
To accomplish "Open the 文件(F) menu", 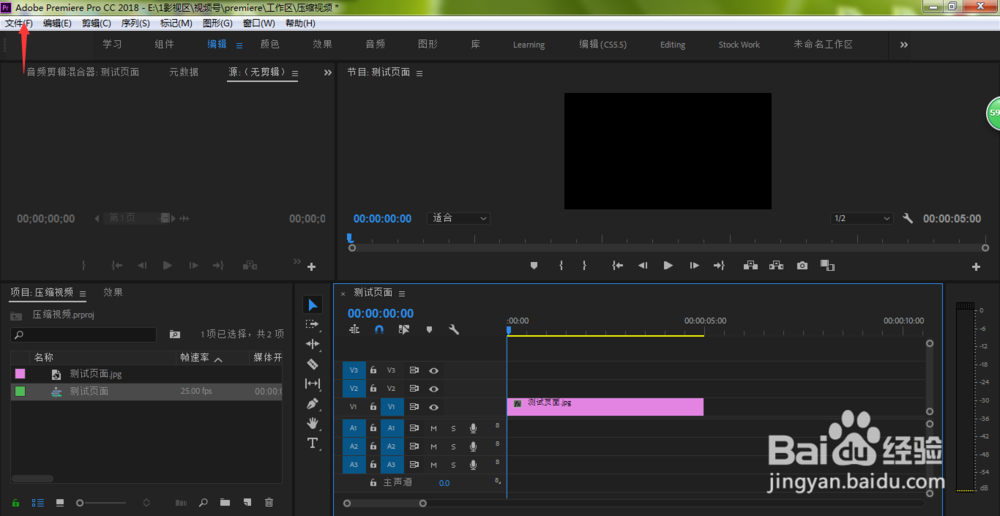I will (18, 24).
